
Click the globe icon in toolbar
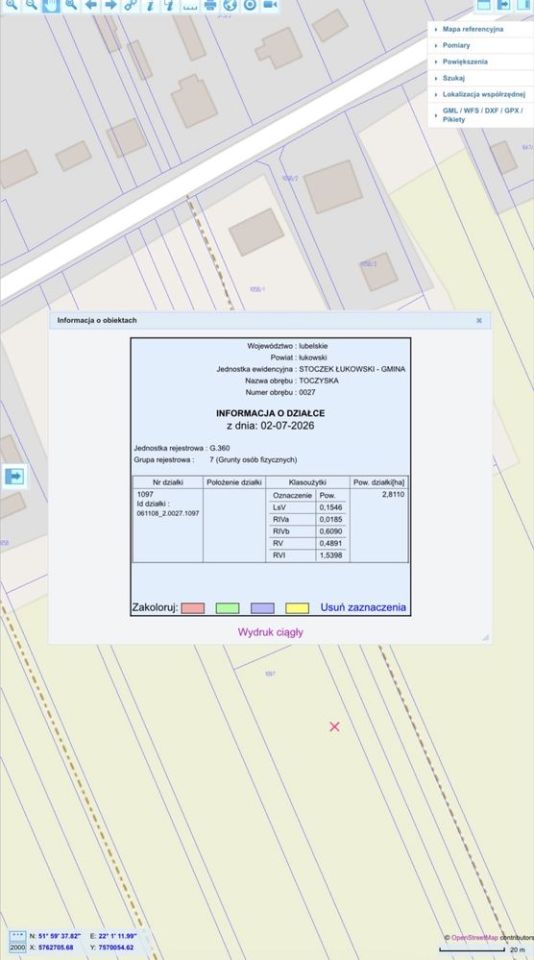[x=230, y=6]
